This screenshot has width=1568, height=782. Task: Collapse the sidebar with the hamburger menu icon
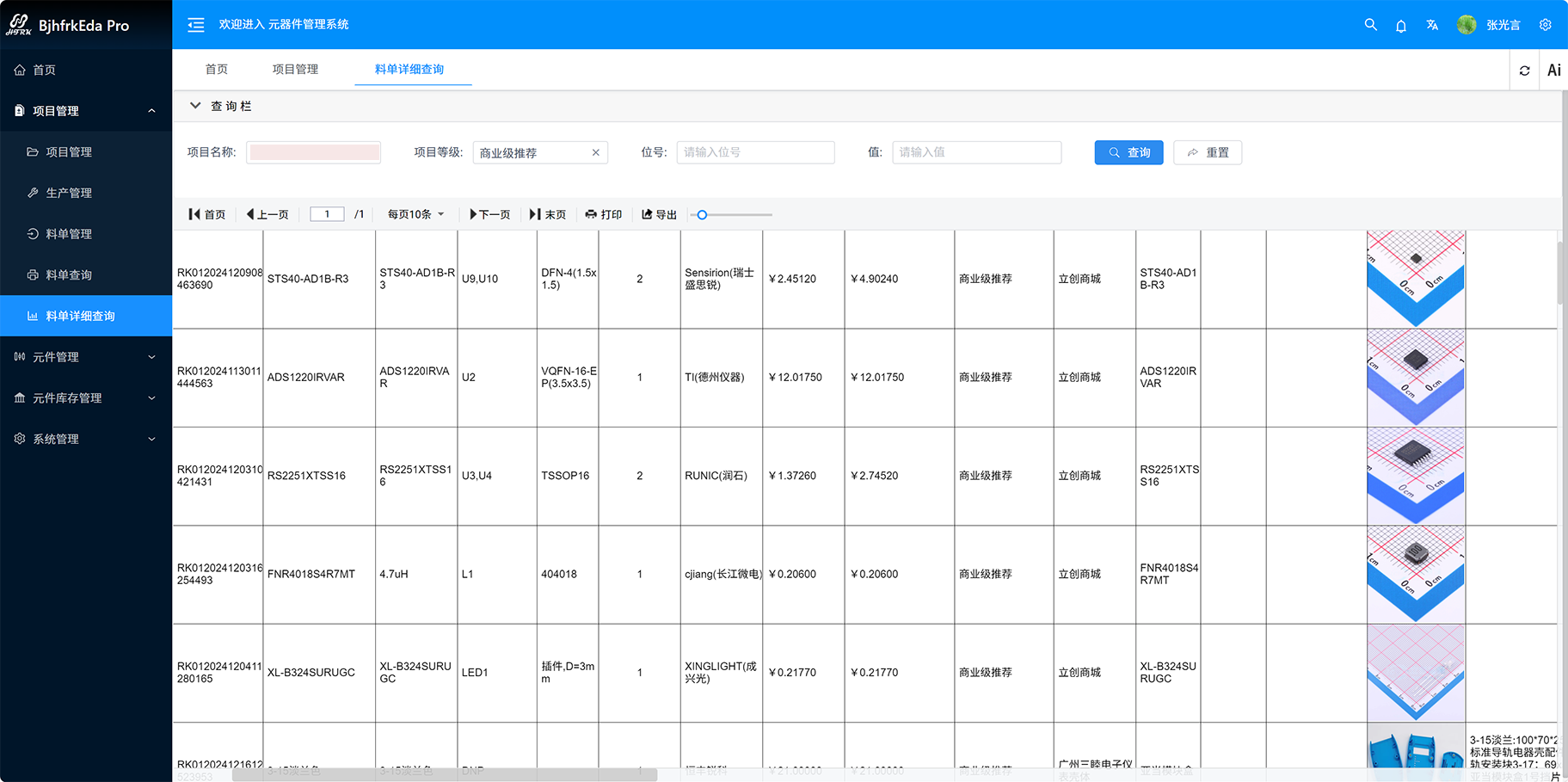coord(196,25)
